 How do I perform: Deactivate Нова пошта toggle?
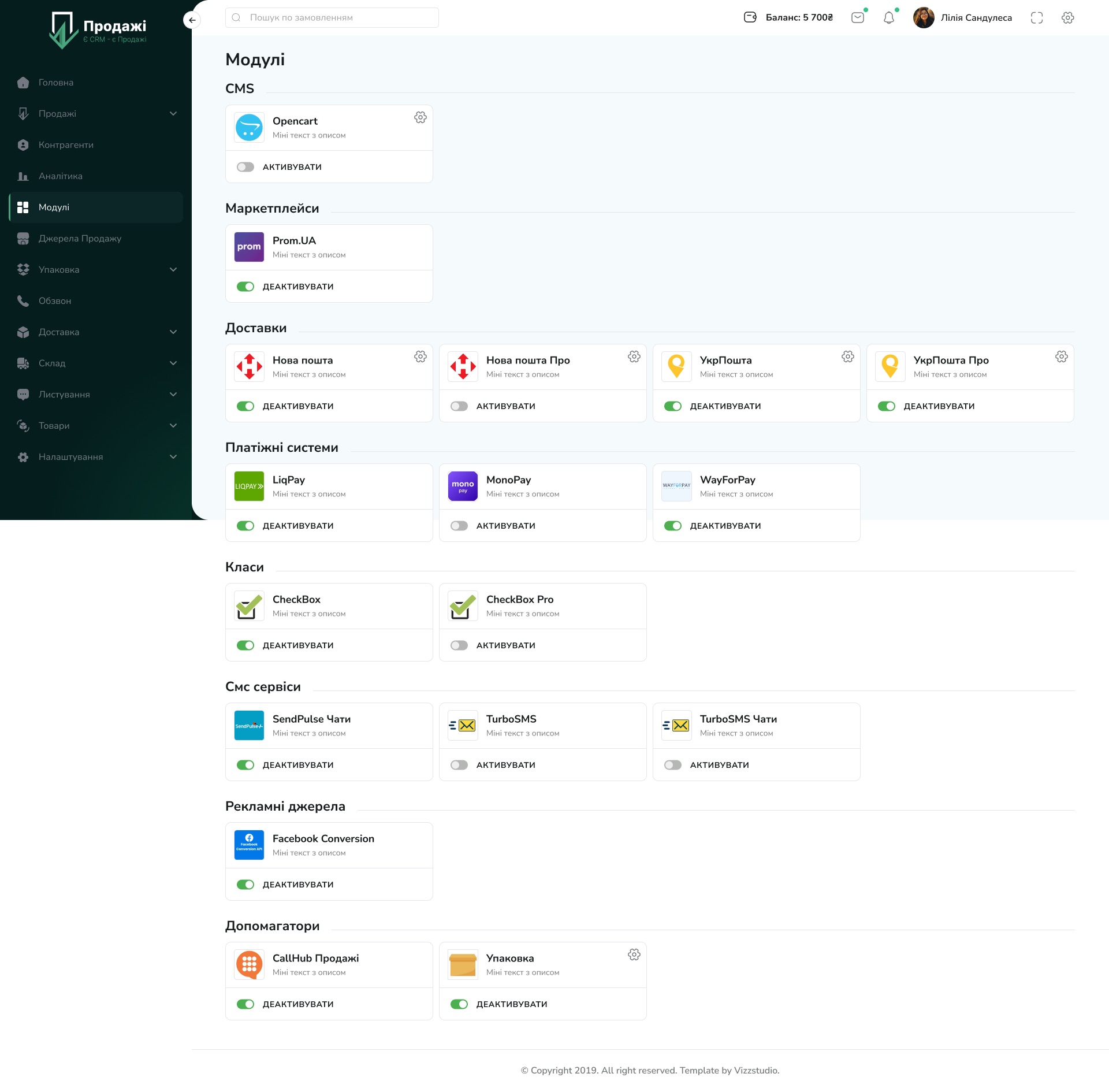tap(245, 406)
